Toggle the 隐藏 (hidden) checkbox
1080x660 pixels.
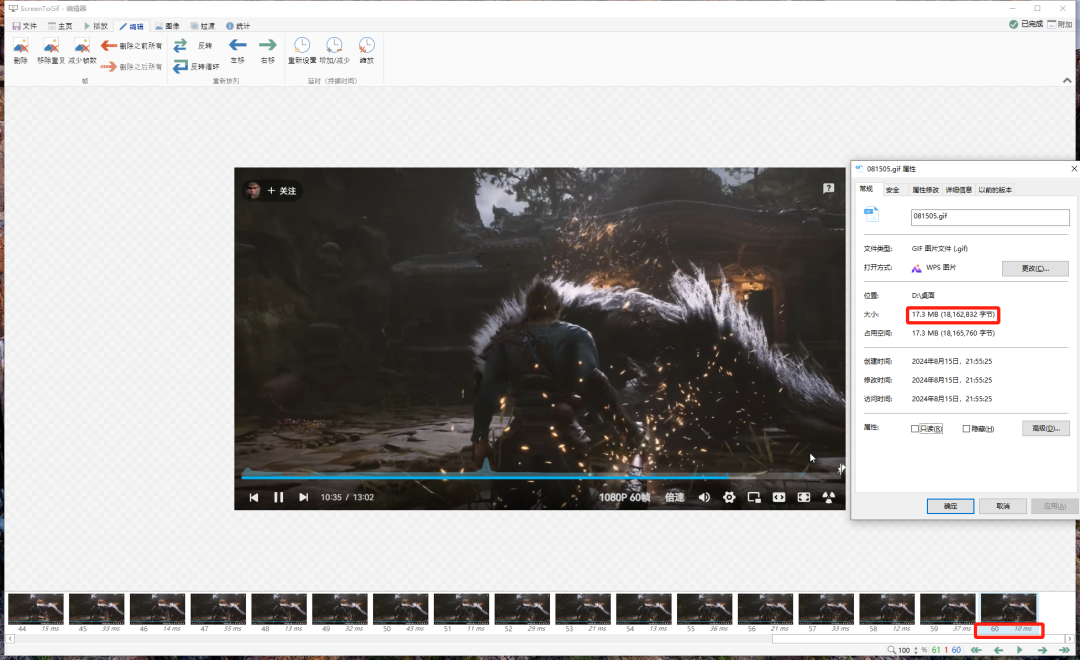point(966,429)
